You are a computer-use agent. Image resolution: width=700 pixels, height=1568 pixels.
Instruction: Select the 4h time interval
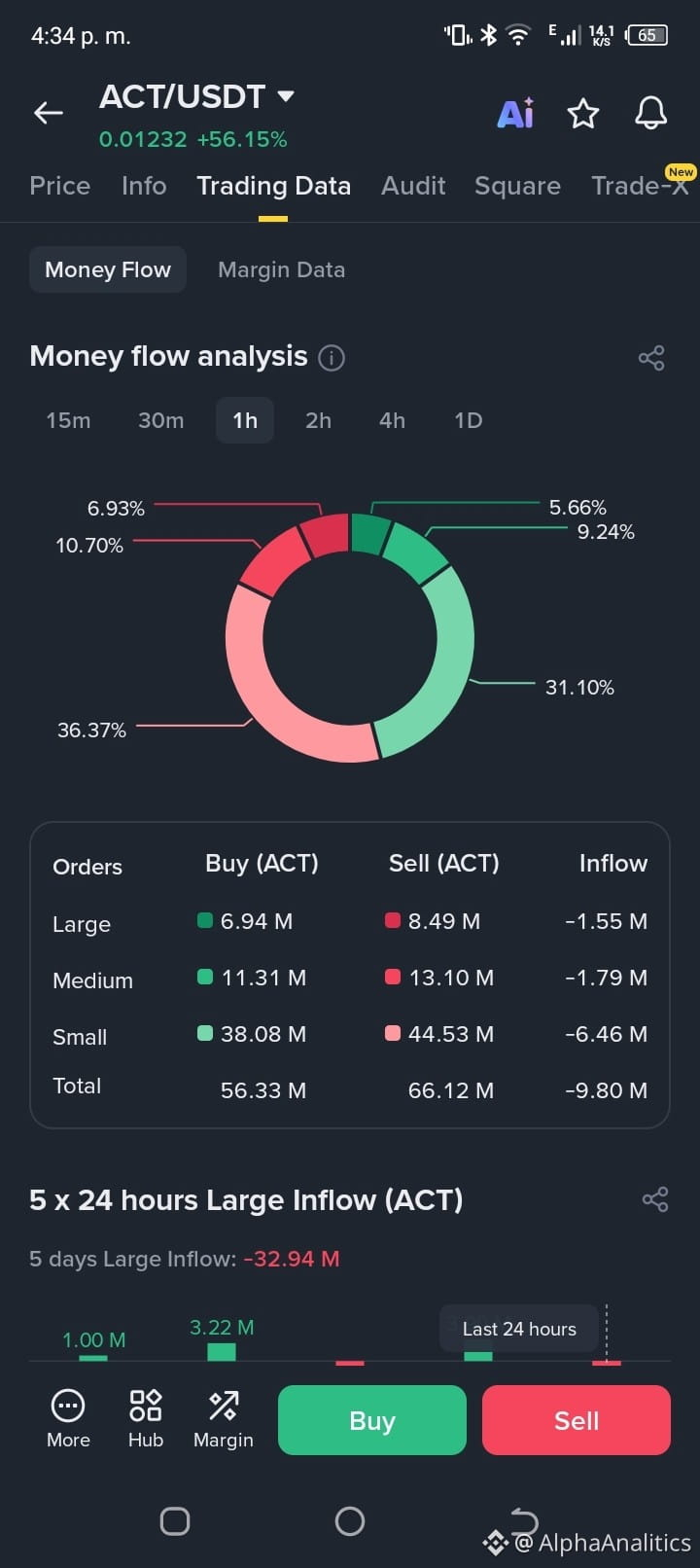392,420
